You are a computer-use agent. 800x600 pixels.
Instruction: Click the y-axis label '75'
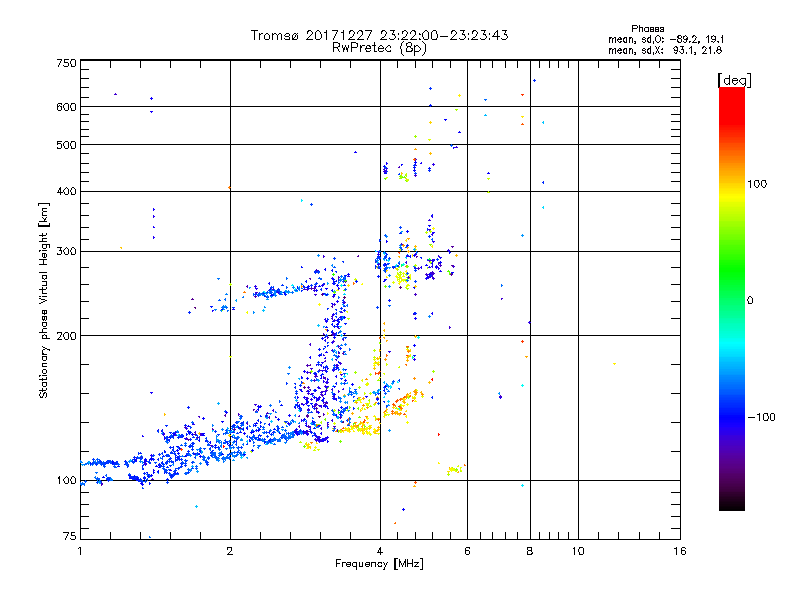coord(70,536)
